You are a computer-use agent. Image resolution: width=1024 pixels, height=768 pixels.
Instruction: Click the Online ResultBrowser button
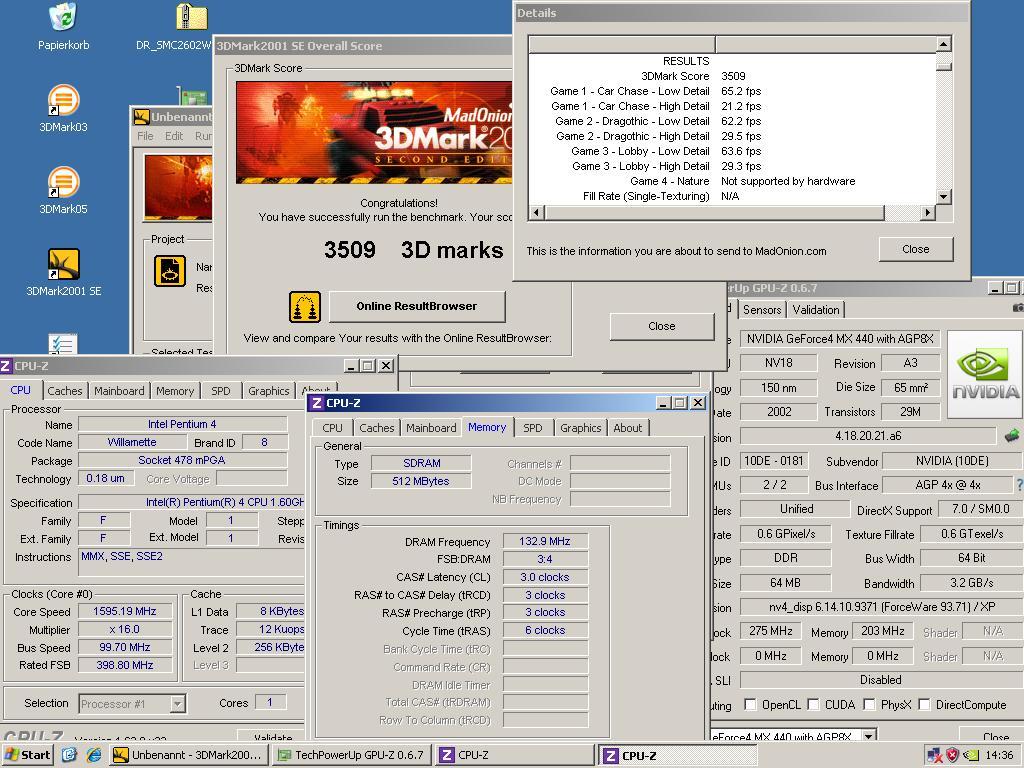pyautogui.click(x=417, y=306)
